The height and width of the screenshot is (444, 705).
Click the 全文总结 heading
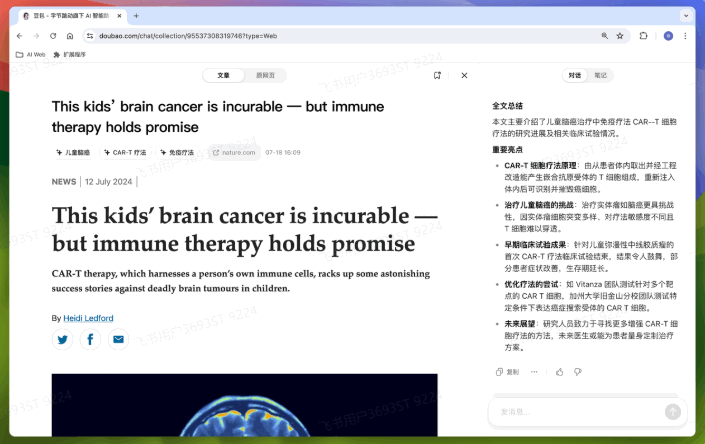click(x=507, y=106)
